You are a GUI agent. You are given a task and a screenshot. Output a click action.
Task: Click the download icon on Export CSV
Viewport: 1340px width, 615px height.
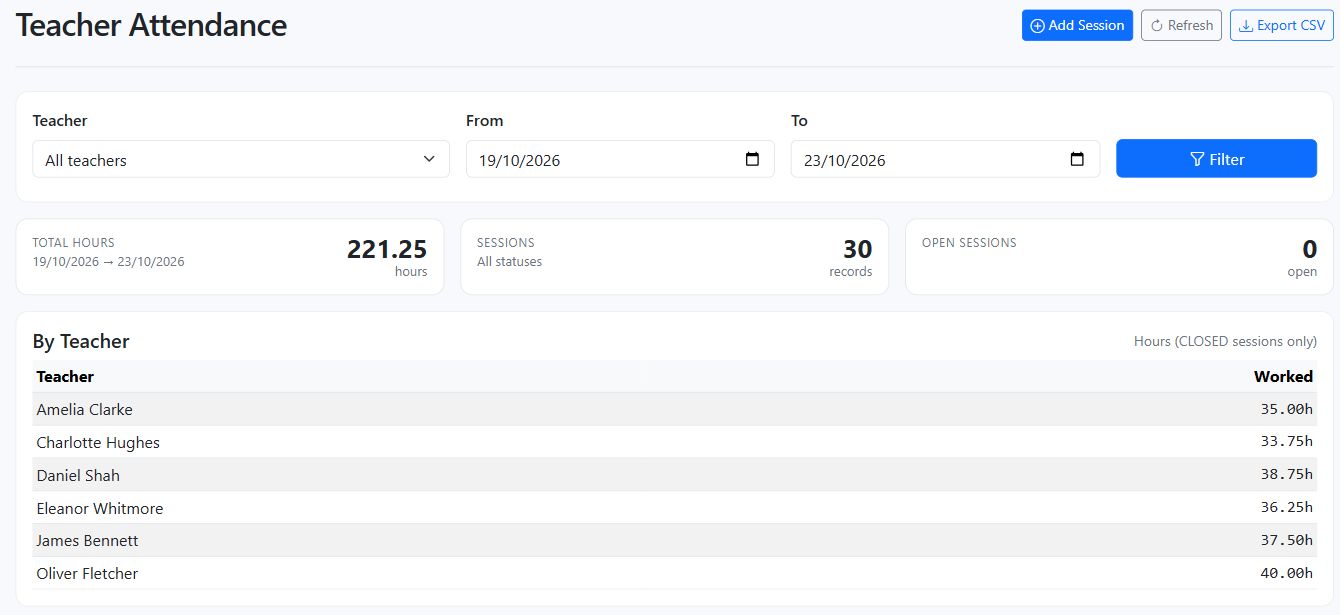tap(1246, 26)
